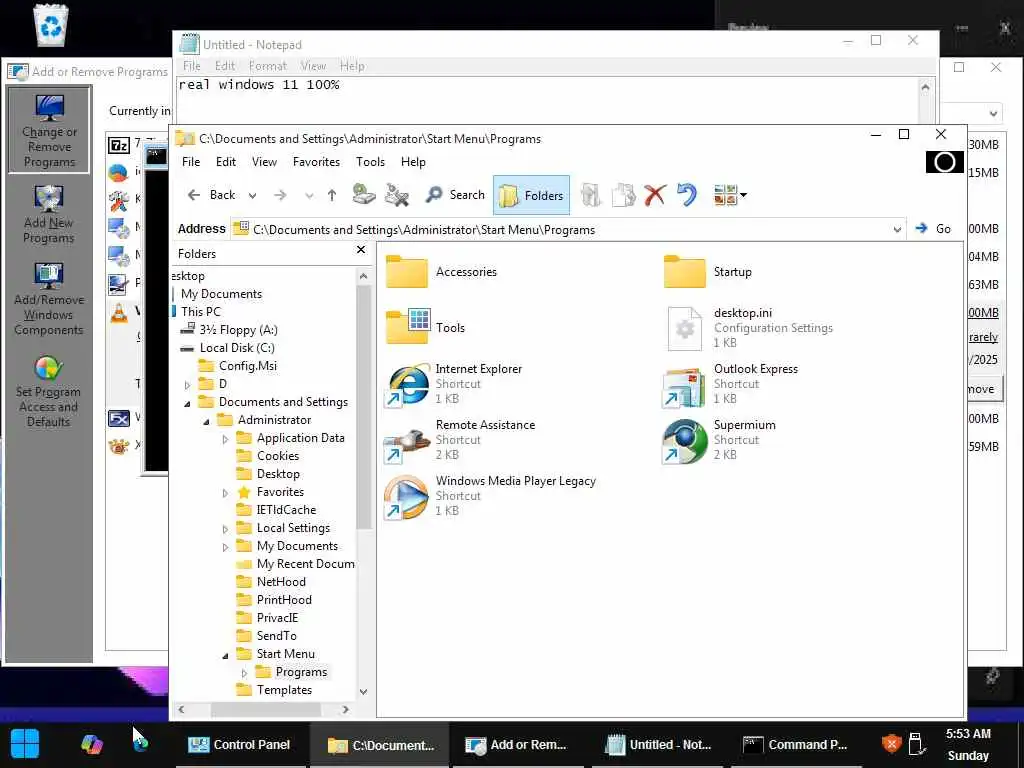
Task: Select the desktop.ini file icon
Action: coord(684,328)
